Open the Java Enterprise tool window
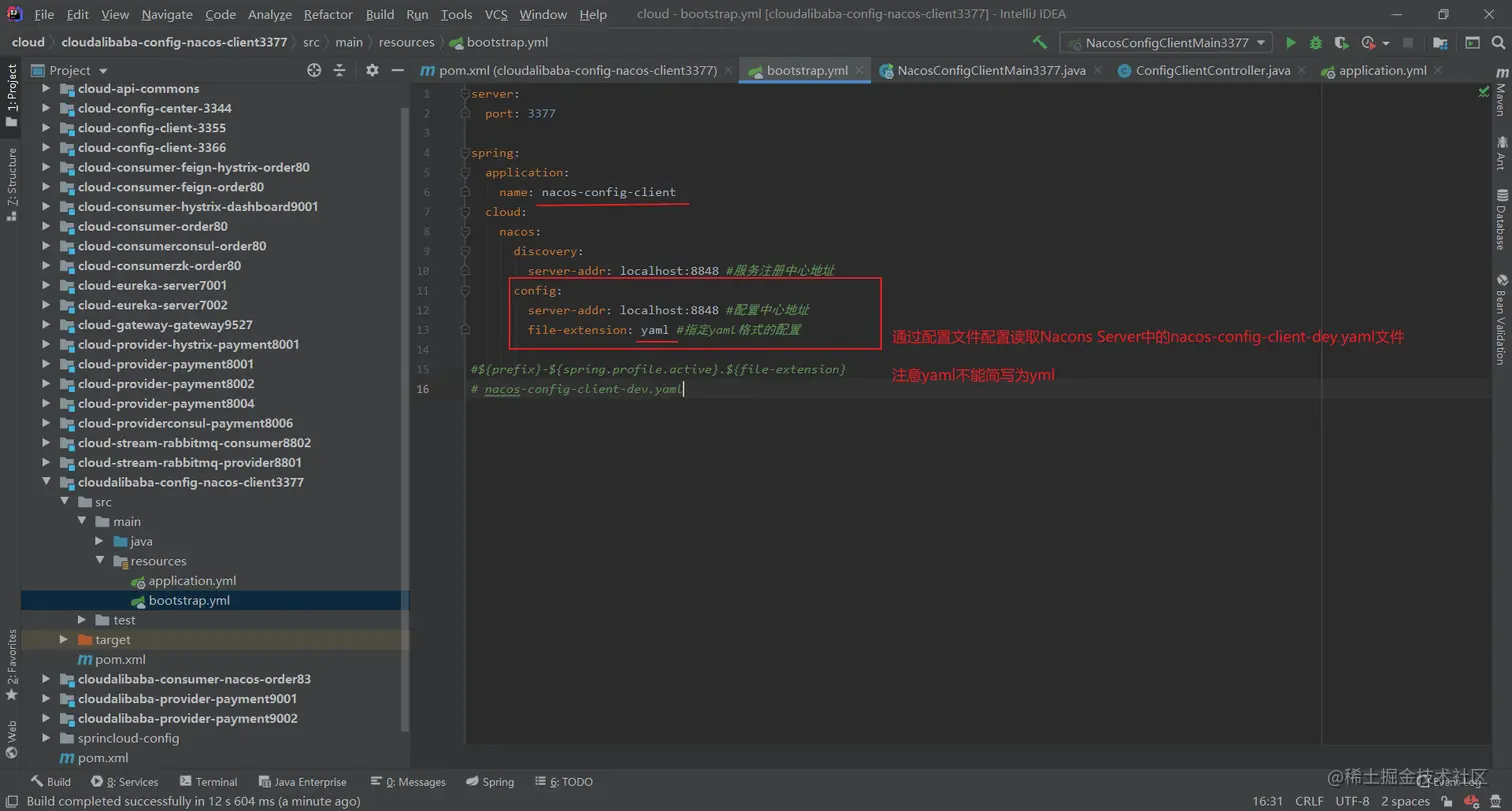 [303, 782]
